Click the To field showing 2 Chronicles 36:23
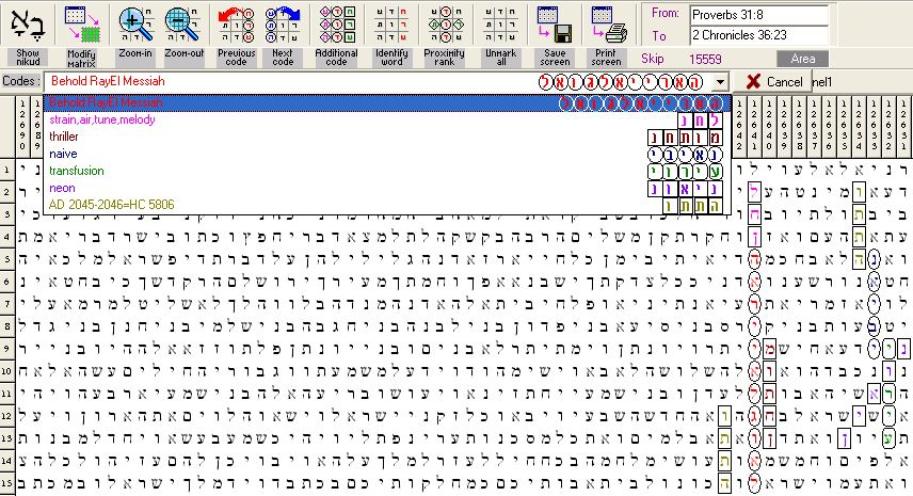This screenshot has width=913, height=496. coord(759,36)
